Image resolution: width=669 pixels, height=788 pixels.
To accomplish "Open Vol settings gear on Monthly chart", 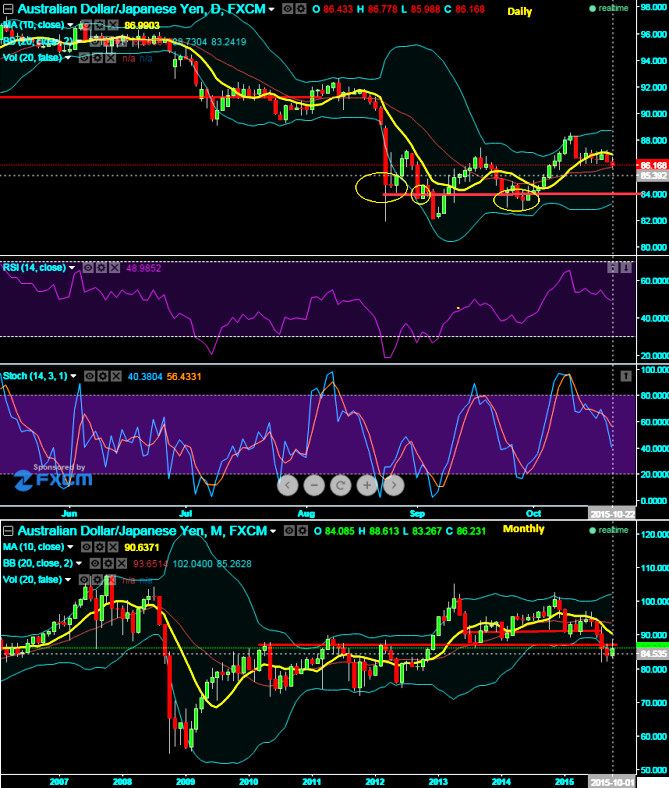I will (98, 579).
